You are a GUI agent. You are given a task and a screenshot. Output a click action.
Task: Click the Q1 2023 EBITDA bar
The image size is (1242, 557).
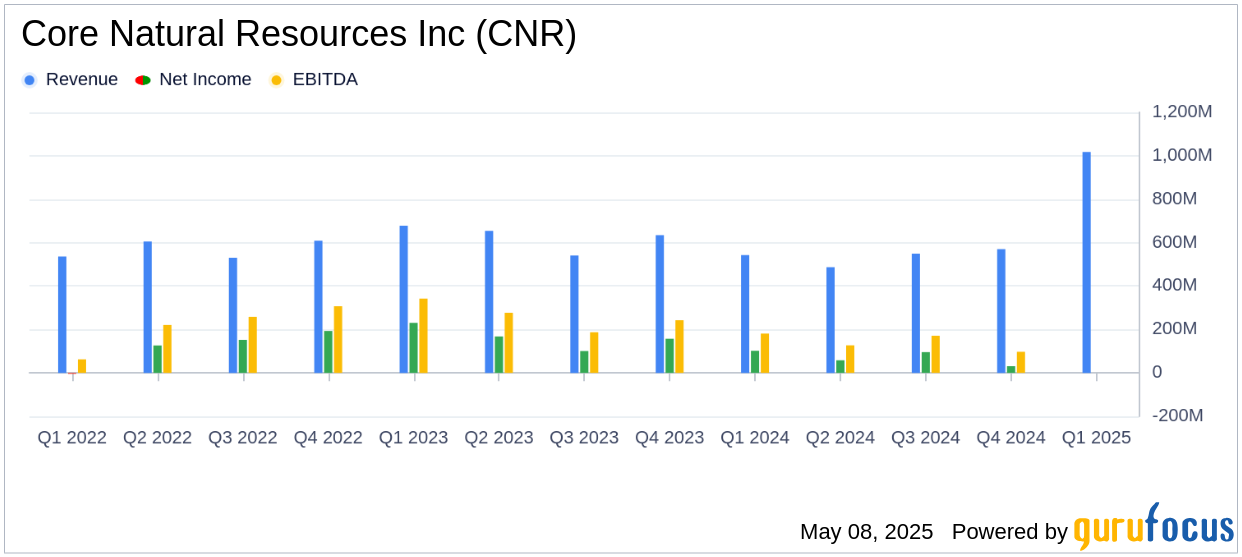(x=423, y=336)
